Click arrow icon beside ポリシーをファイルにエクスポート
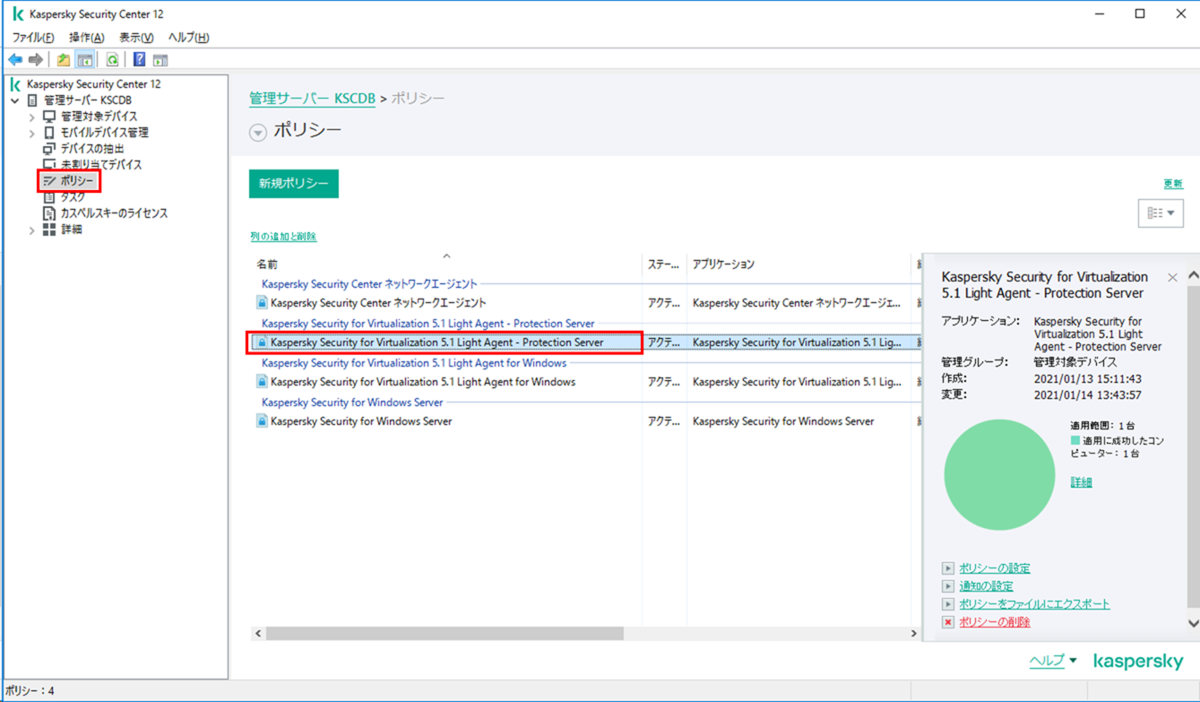 tap(948, 604)
